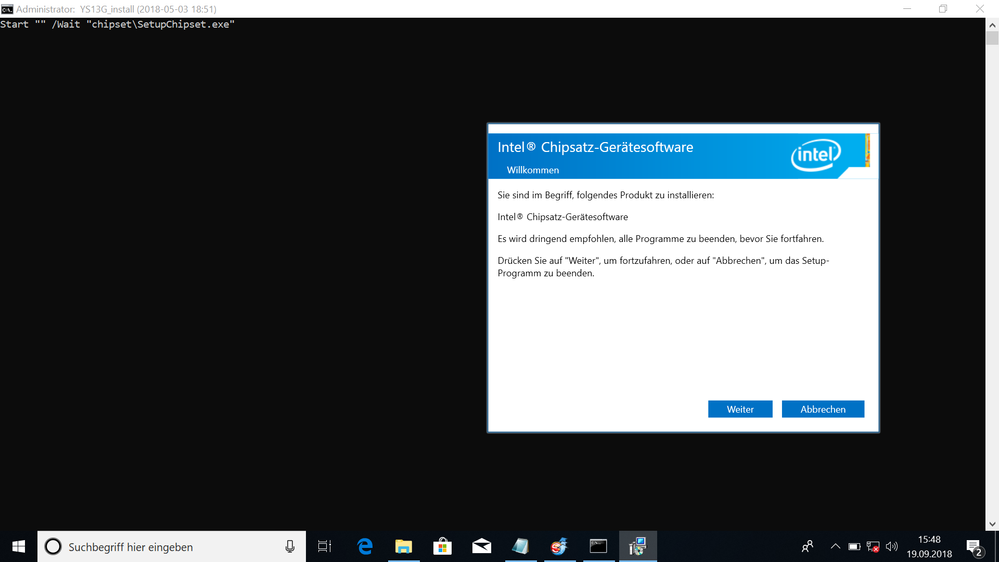Open Action Center notifications icon

tap(974, 547)
